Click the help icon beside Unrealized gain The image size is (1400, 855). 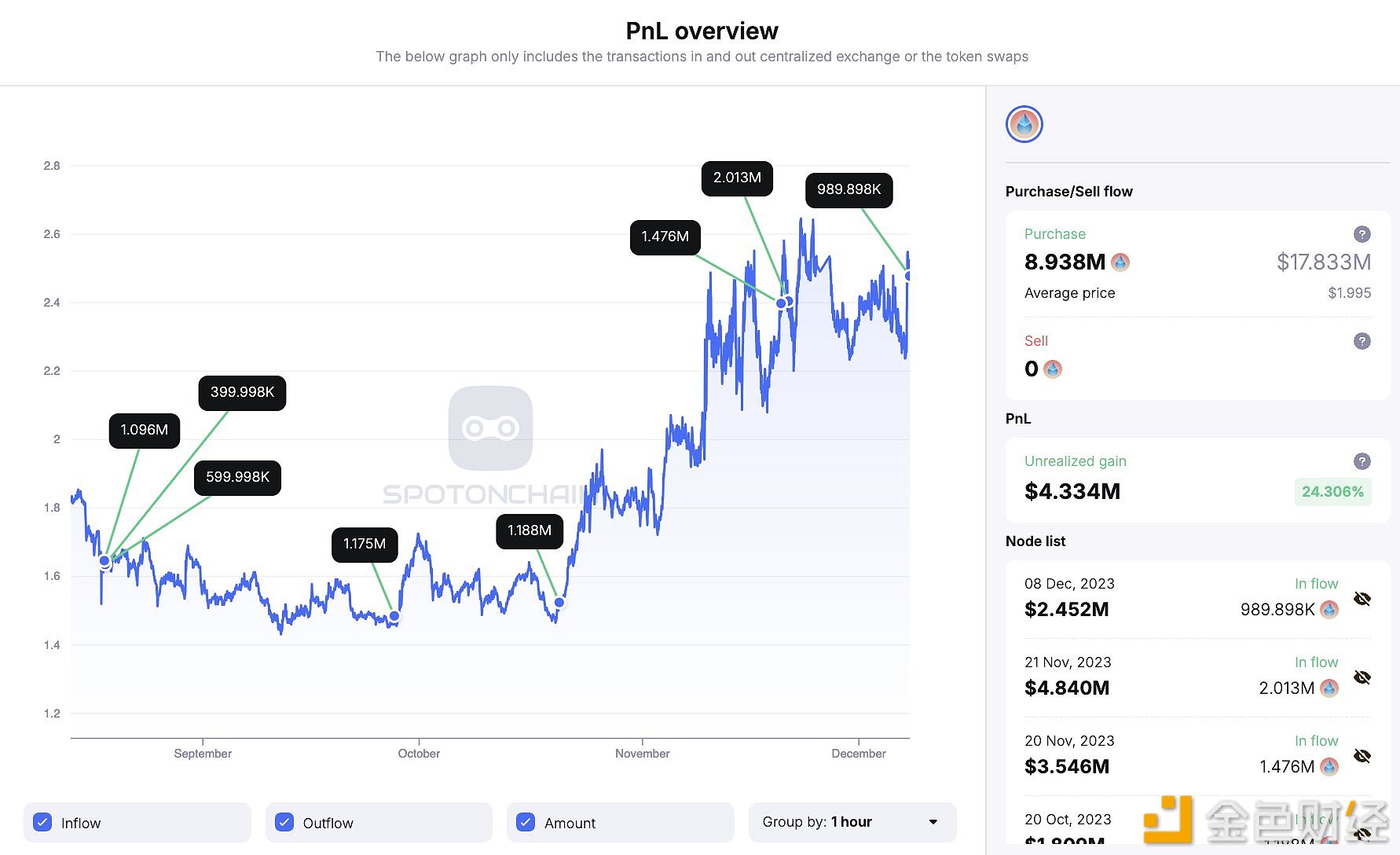click(x=1362, y=461)
